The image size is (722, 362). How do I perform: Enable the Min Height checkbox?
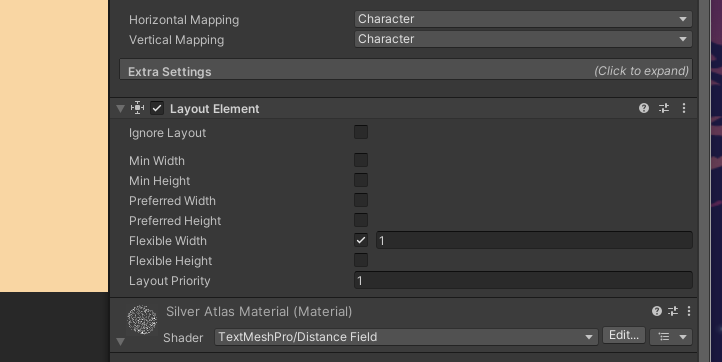(361, 180)
